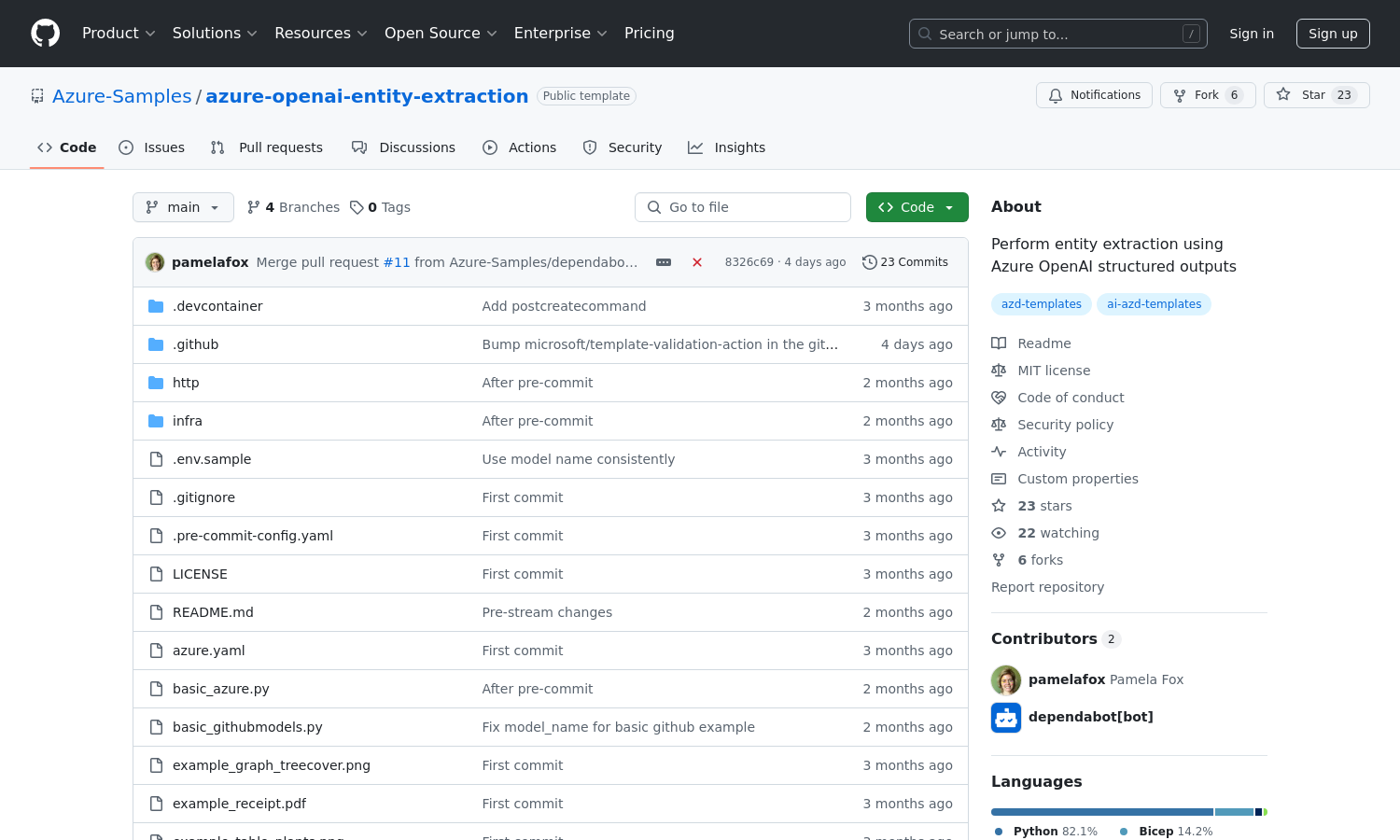The height and width of the screenshot is (840, 1400).
Task: Open the commit message ellipsis icon
Action: (663, 262)
